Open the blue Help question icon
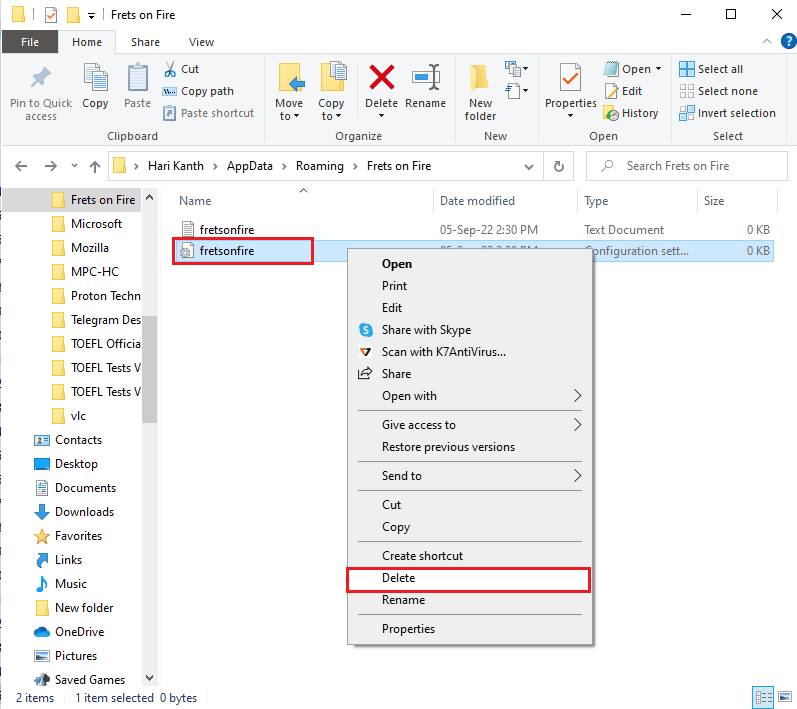The image size is (797, 709). (x=788, y=41)
